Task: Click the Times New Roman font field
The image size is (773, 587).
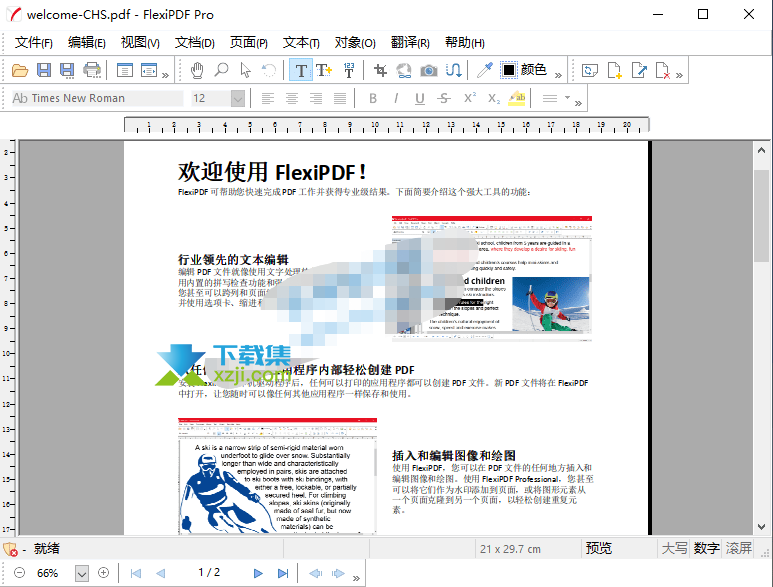Action: [x=97, y=99]
